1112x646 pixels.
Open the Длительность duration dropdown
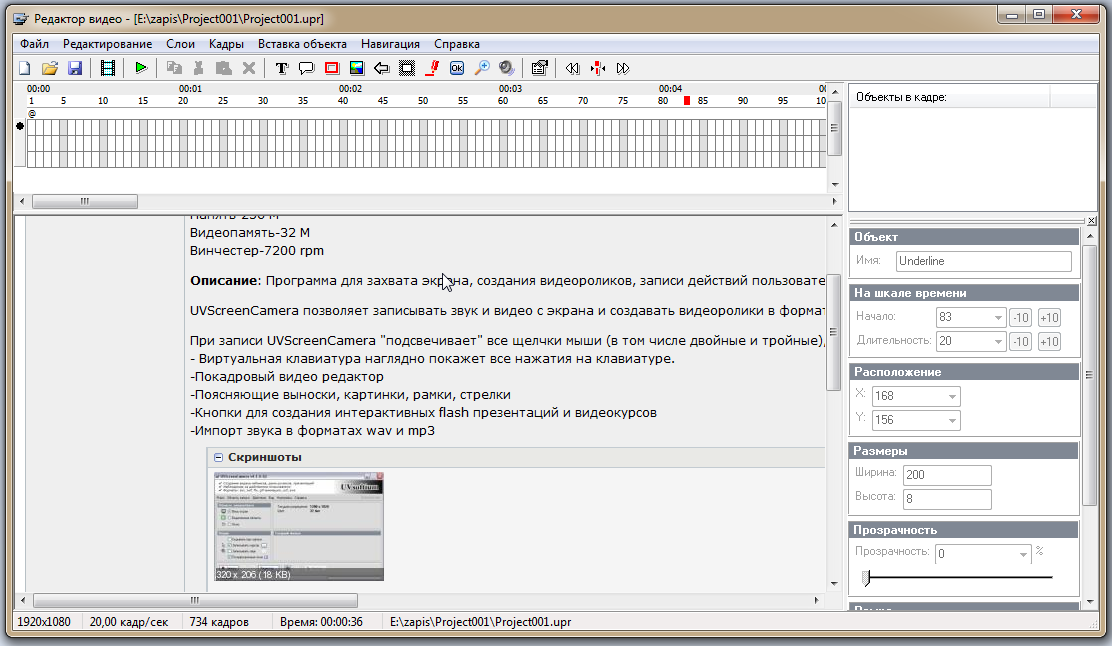click(x=997, y=342)
